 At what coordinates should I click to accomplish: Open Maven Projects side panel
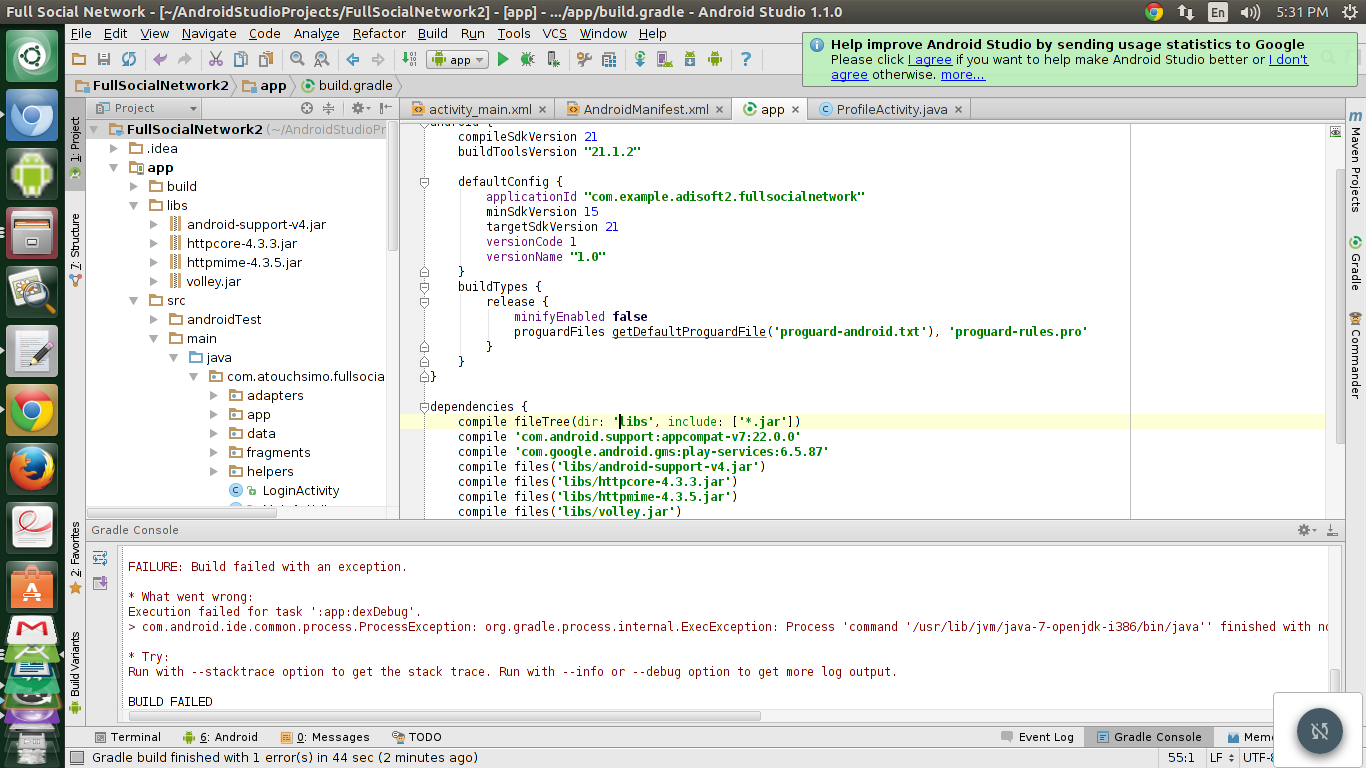1356,161
